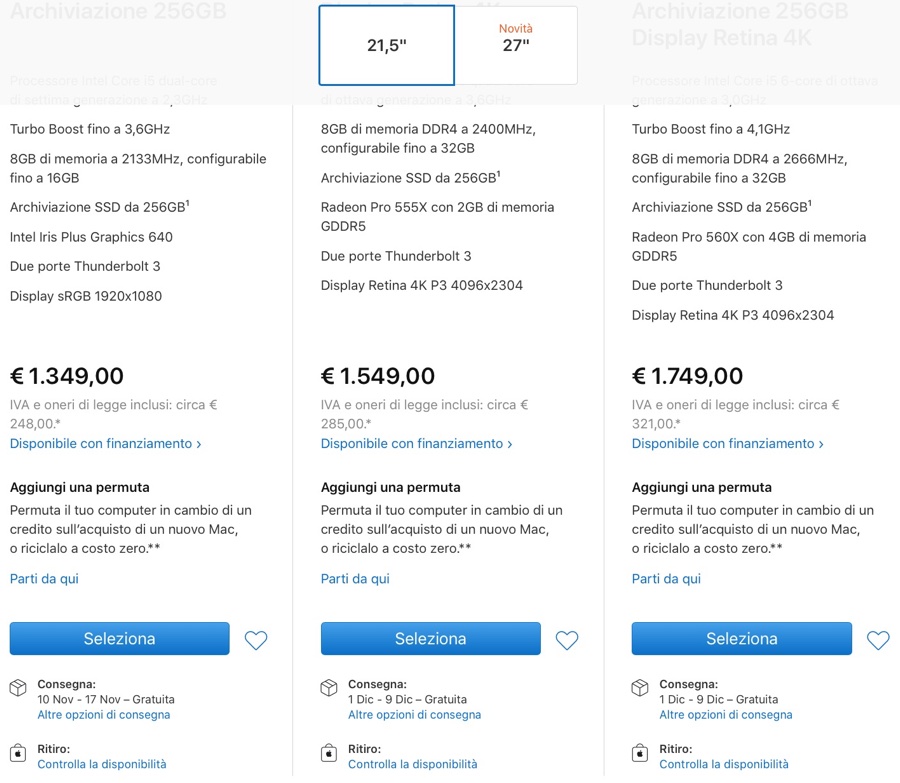Open Disponibile con finanziamento under €1.549,00

click(416, 443)
